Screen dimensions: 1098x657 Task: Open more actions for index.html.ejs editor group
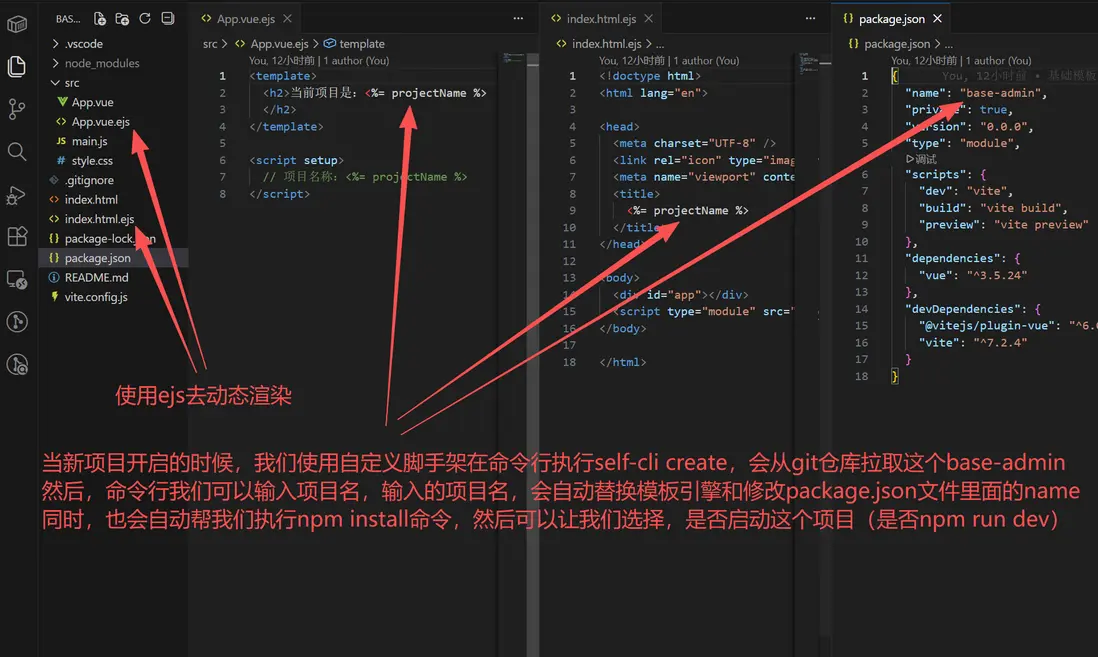tap(810, 19)
